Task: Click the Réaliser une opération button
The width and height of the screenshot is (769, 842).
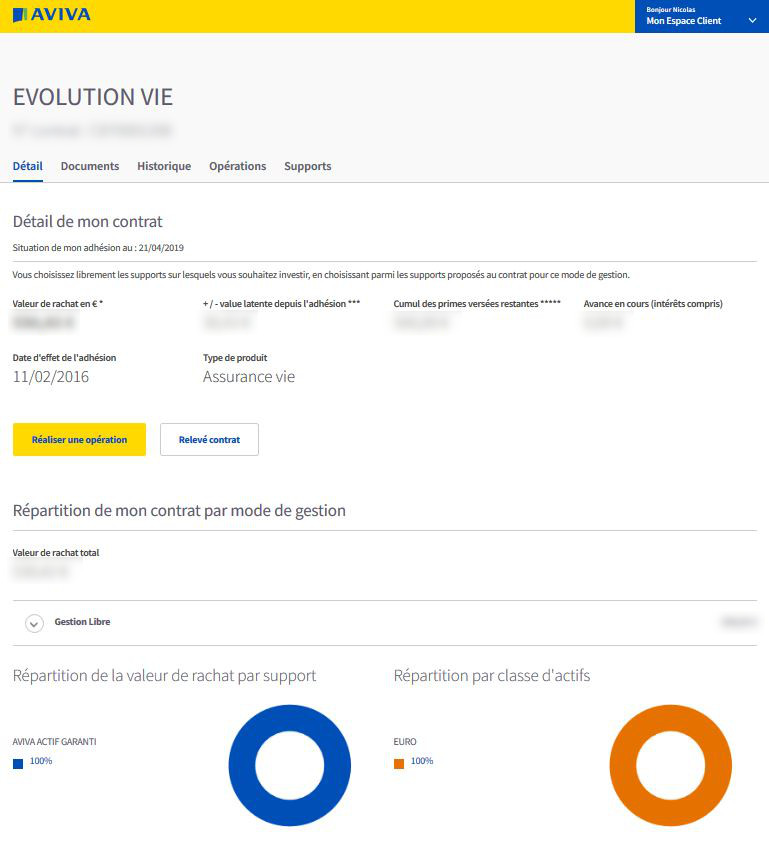Action: 79,439
